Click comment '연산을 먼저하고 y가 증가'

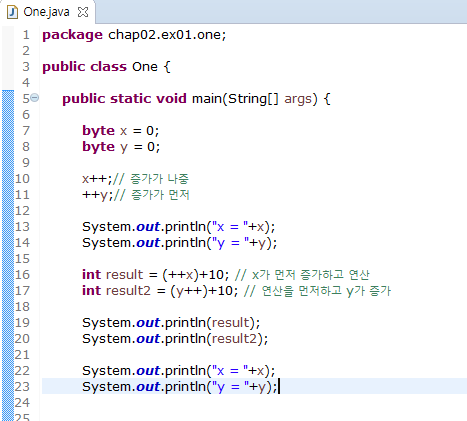pyautogui.click(x=326, y=291)
